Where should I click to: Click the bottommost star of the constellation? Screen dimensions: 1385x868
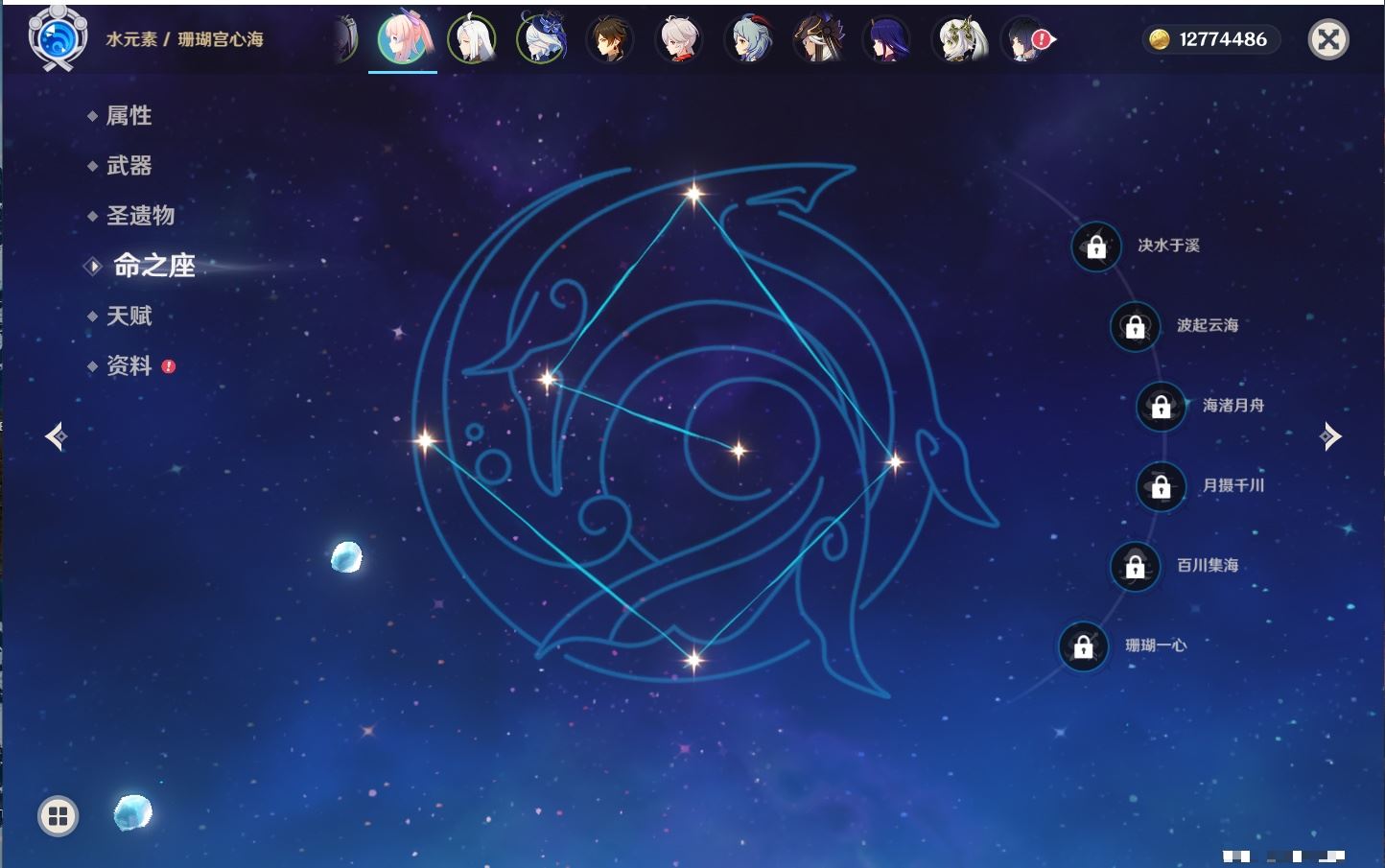pyautogui.click(x=693, y=659)
